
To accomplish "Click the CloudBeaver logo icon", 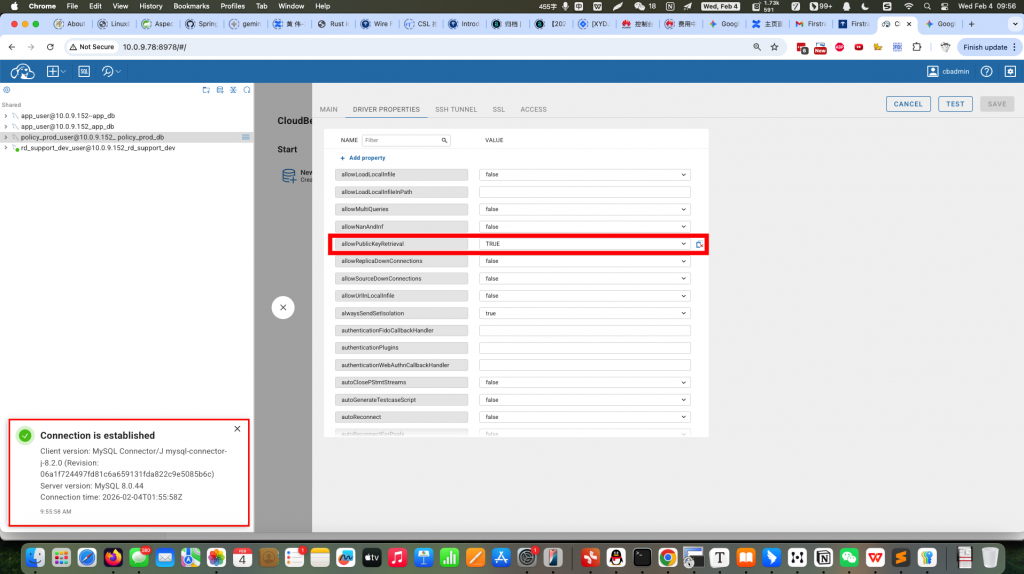I will (x=22, y=71).
